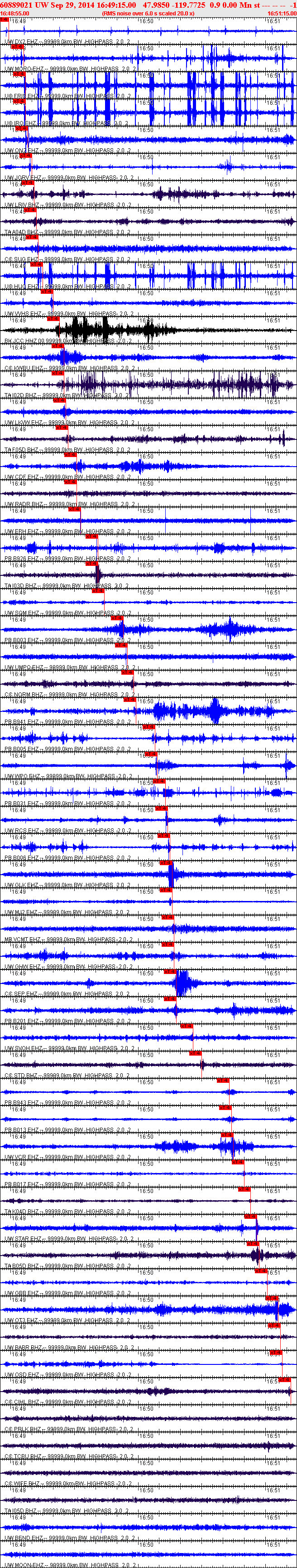
Task: Click the UW BEND EHZ station label
Action: (x=69, y=1538)
